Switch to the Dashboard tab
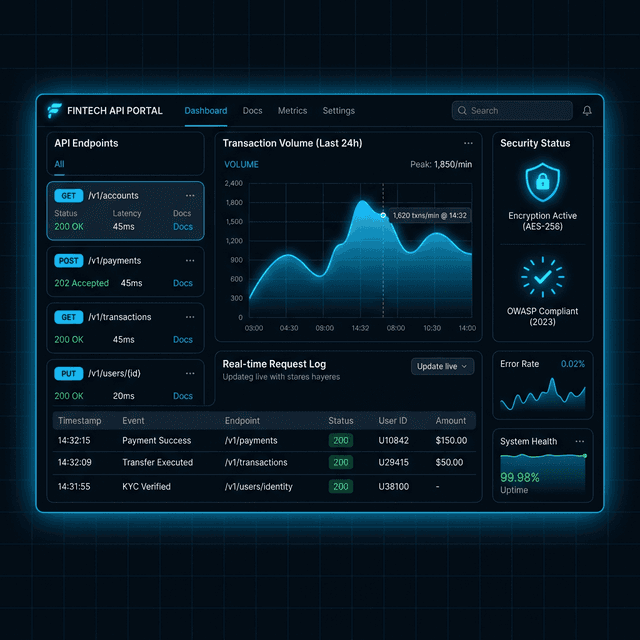The image size is (640, 640). [206, 111]
